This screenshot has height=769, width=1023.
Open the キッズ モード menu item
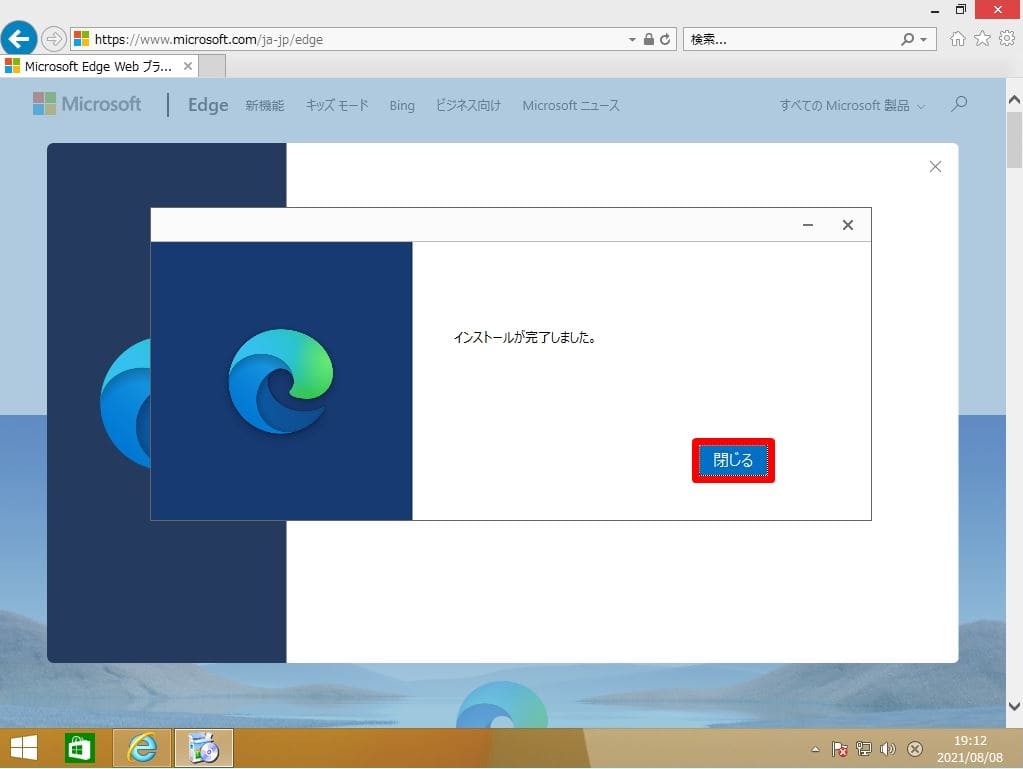click(x=337, y=106)
